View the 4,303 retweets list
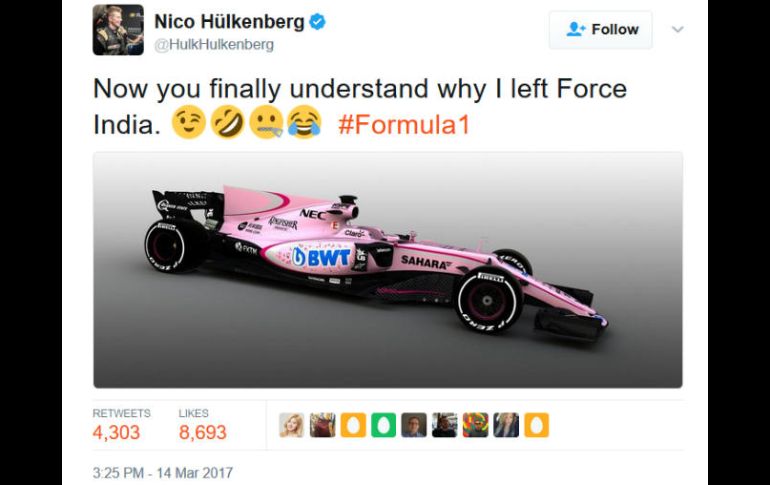770x485 pixels. click(x=116, y=432)
